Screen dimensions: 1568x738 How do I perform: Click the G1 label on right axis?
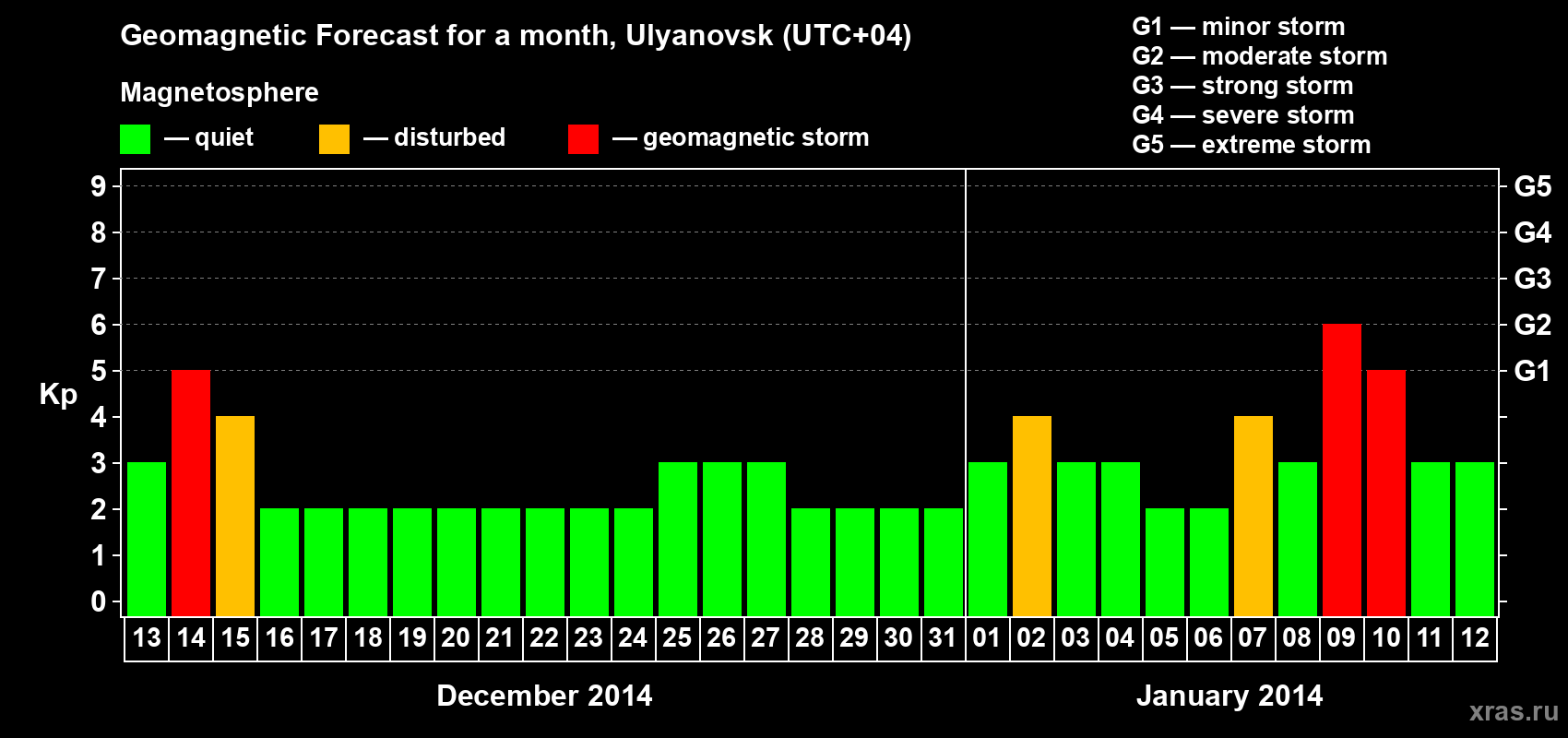point(1533,371)
